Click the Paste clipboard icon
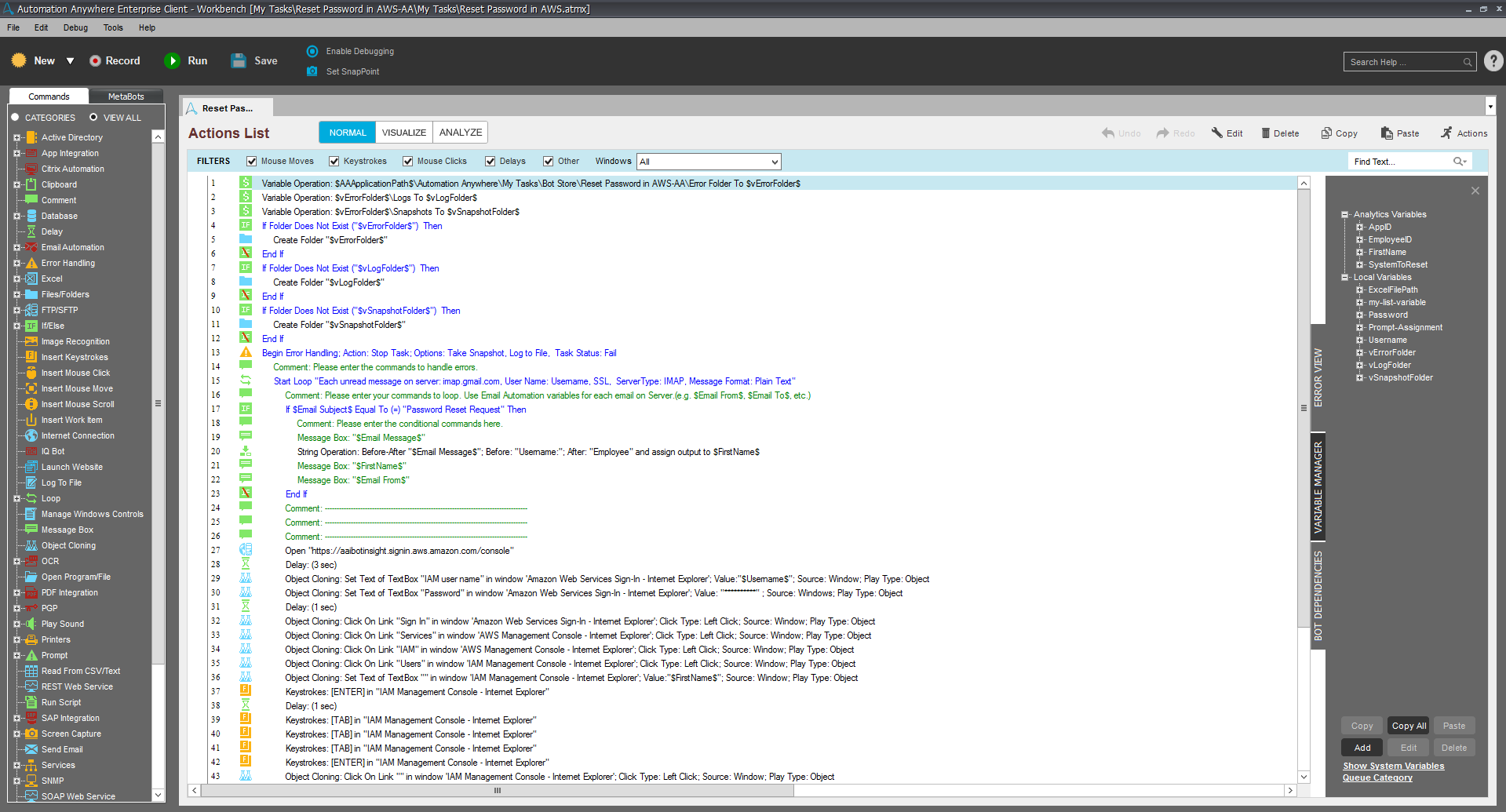 [1387, 133]
